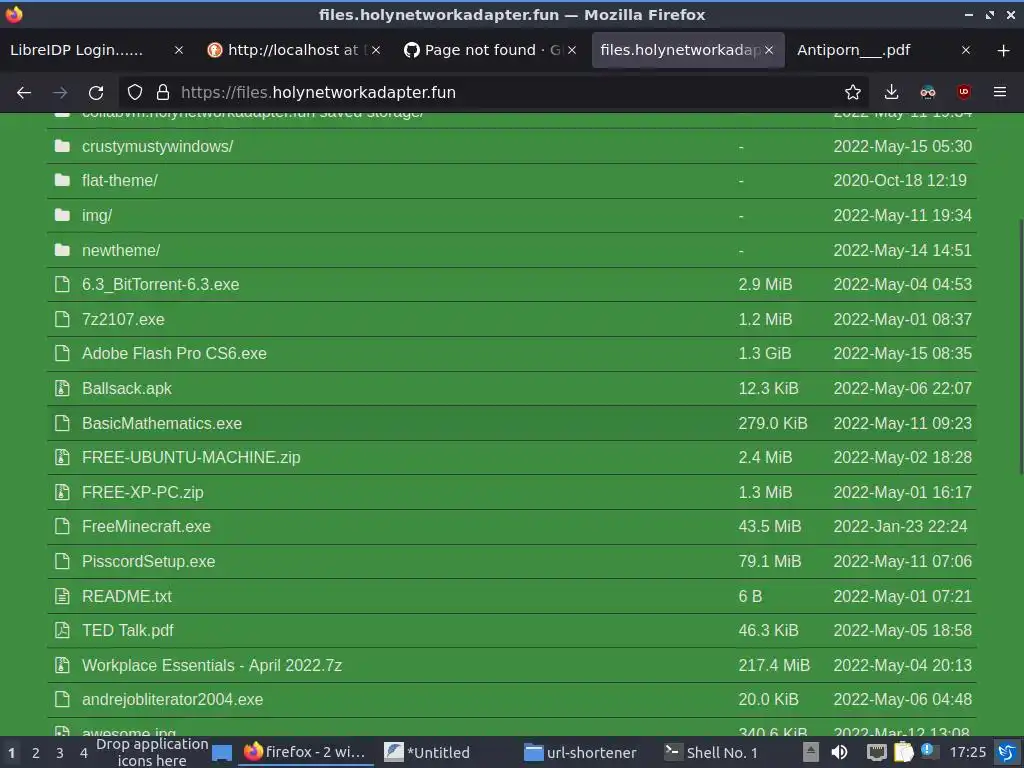Click file icon beside FreeMinecraft.exe
Image resolution: width=1024 pixels, height=768 pixels.
(x=62, y=526)
